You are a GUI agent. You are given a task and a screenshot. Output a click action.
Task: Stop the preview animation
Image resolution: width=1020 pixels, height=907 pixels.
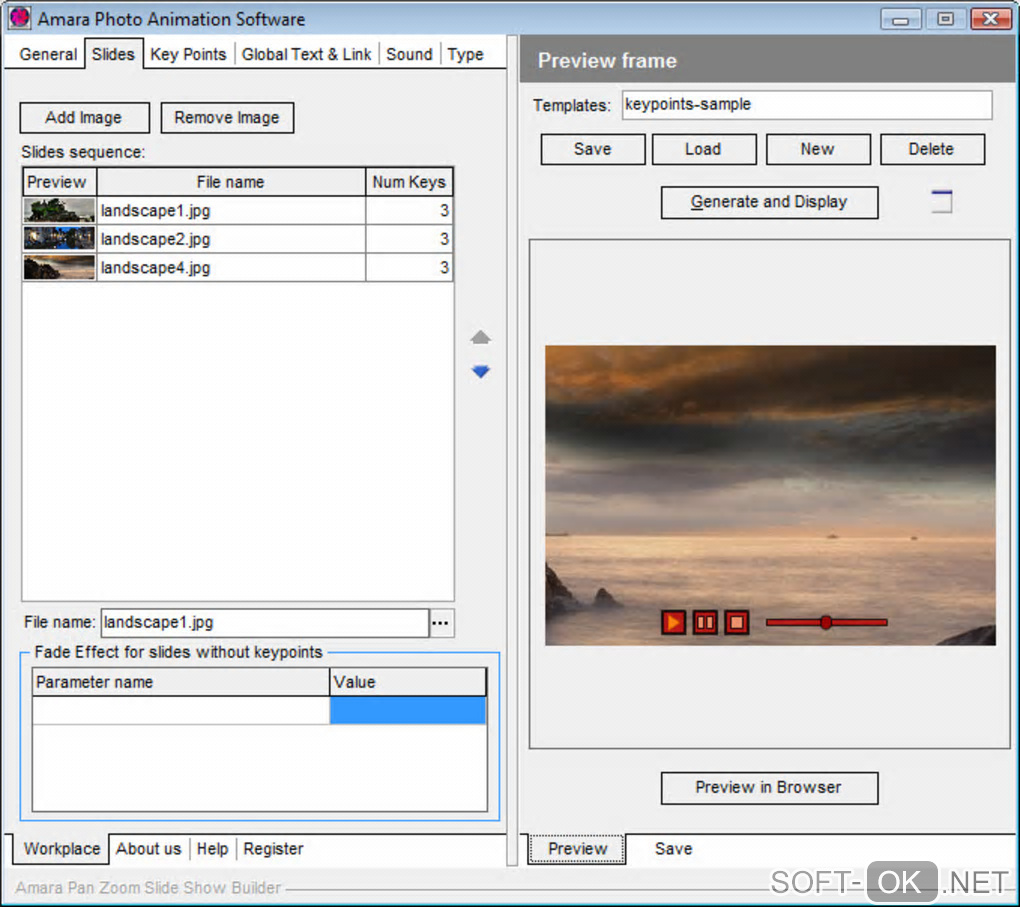[x=736, y=623]
